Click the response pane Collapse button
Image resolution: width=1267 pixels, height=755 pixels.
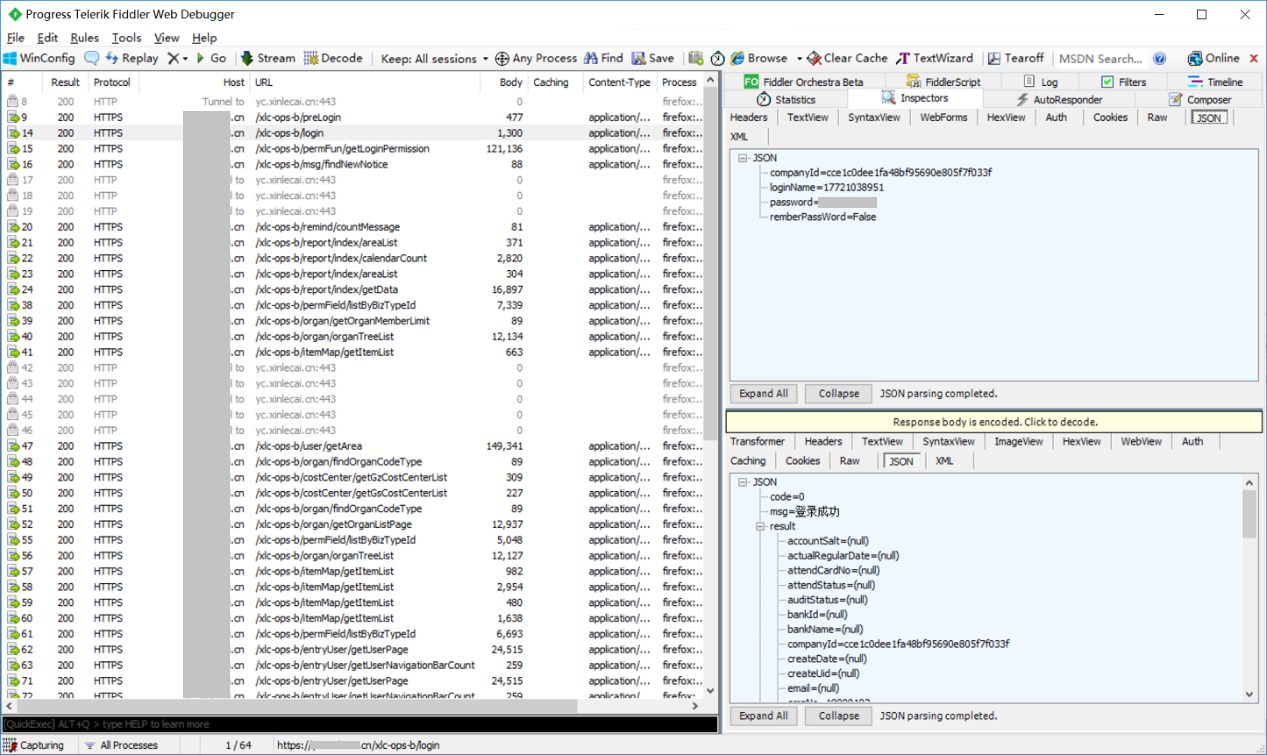click(838, 715)
